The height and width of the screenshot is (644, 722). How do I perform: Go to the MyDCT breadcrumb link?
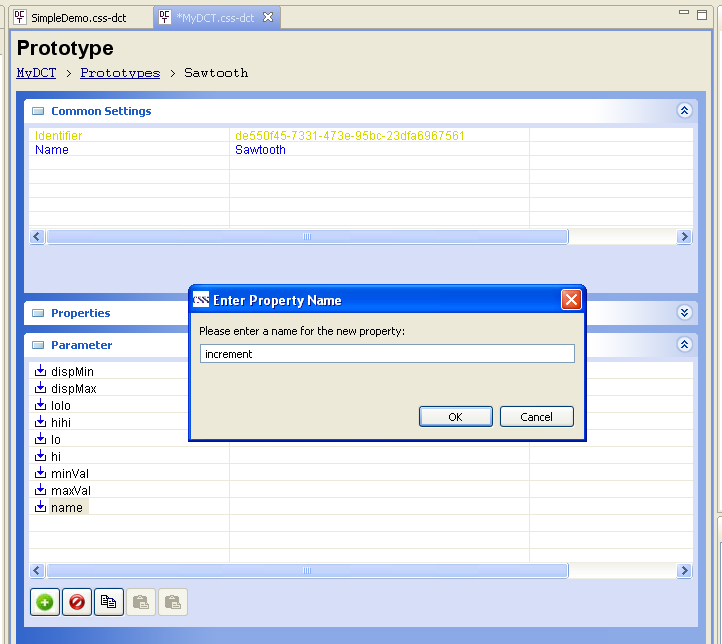tap(36, 73)
